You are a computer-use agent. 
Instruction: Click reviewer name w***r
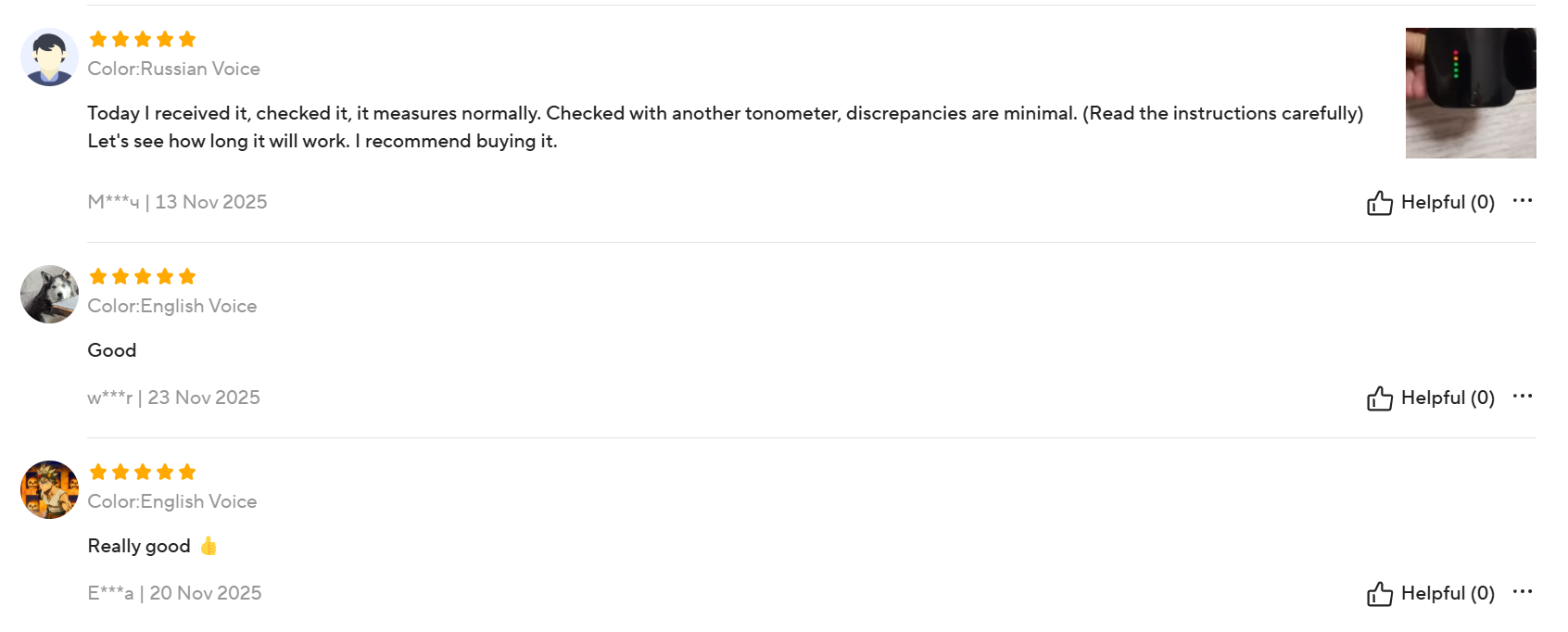coord(109,398)
